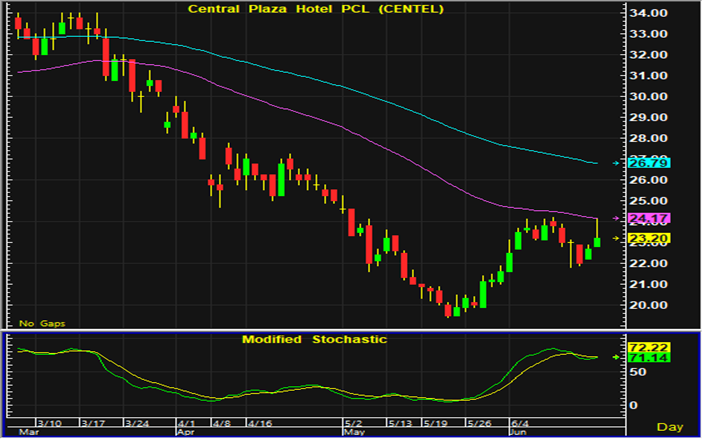Click the Apr month label

point(186,433)
